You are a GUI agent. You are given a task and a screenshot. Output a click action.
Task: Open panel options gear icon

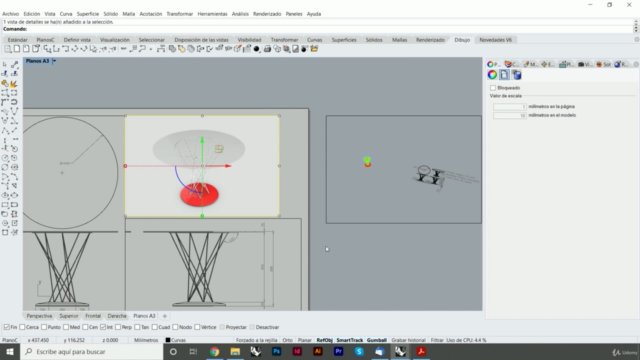pyautogui.click(x=636, y=64)
